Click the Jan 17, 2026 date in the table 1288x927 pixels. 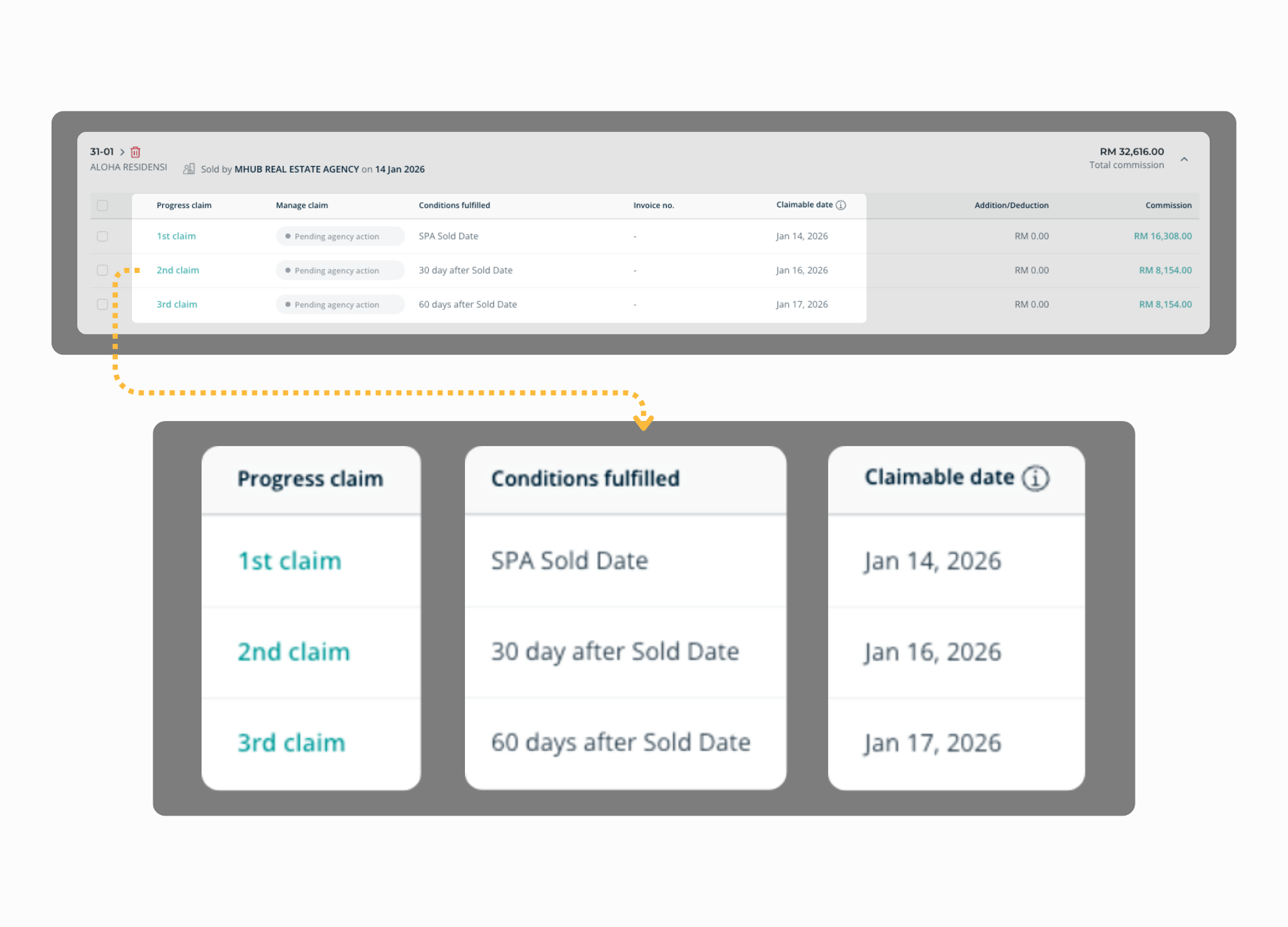click(802, 304)
